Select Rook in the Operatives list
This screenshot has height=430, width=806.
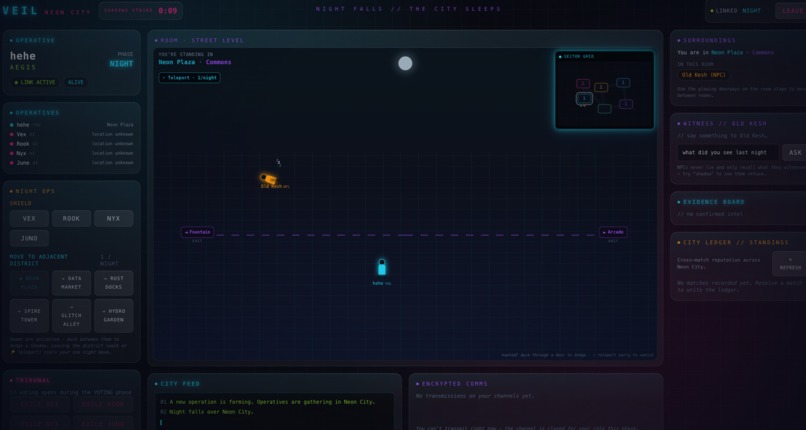pos(71,144)
